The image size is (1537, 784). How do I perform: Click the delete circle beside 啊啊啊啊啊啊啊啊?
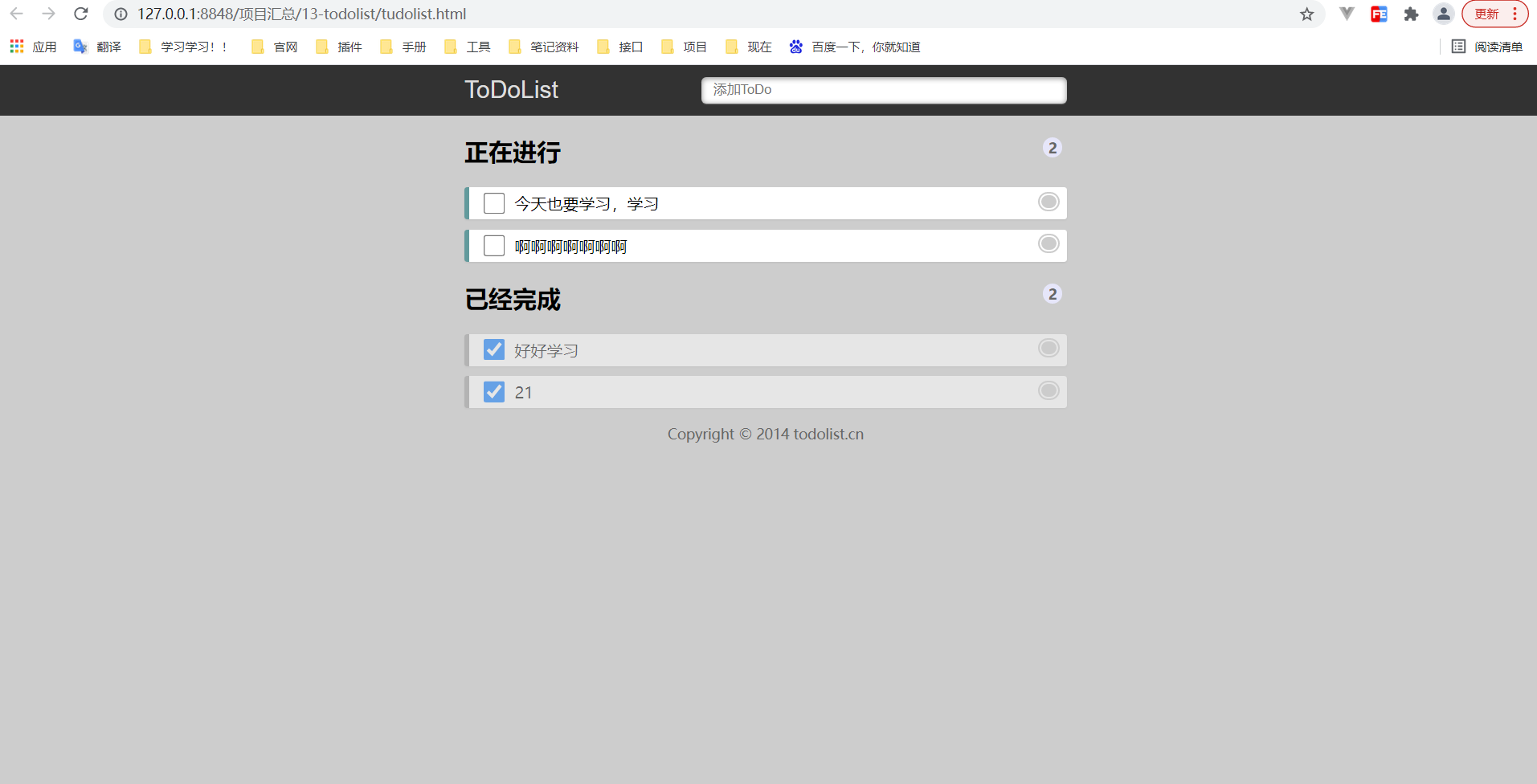(x=1047, y=243)
